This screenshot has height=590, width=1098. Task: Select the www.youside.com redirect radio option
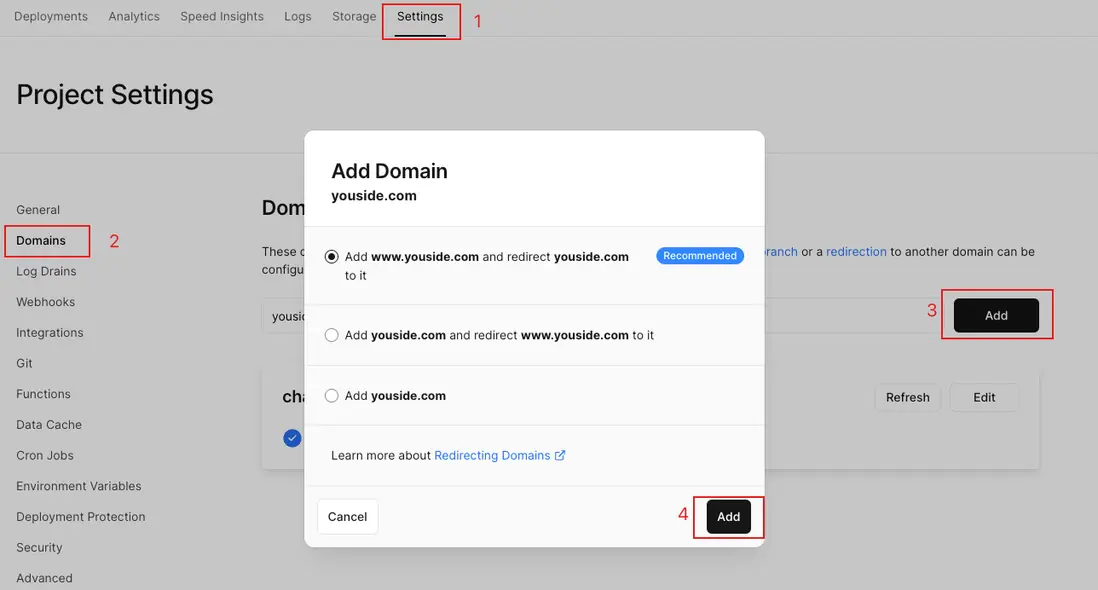(331, 257)
